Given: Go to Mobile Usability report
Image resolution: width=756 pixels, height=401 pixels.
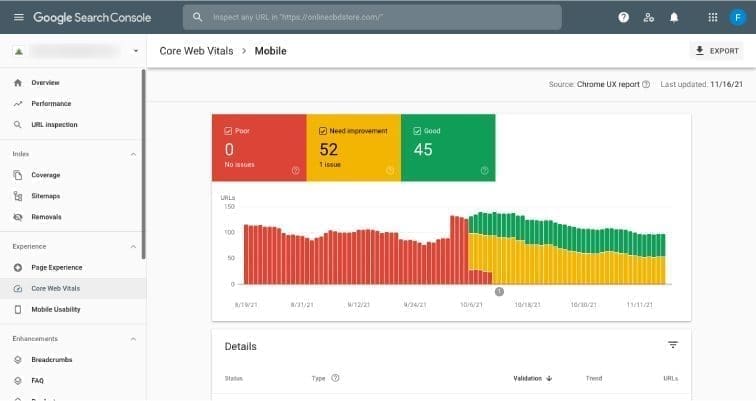Looking at the screenshot, I should pos(58,310).
